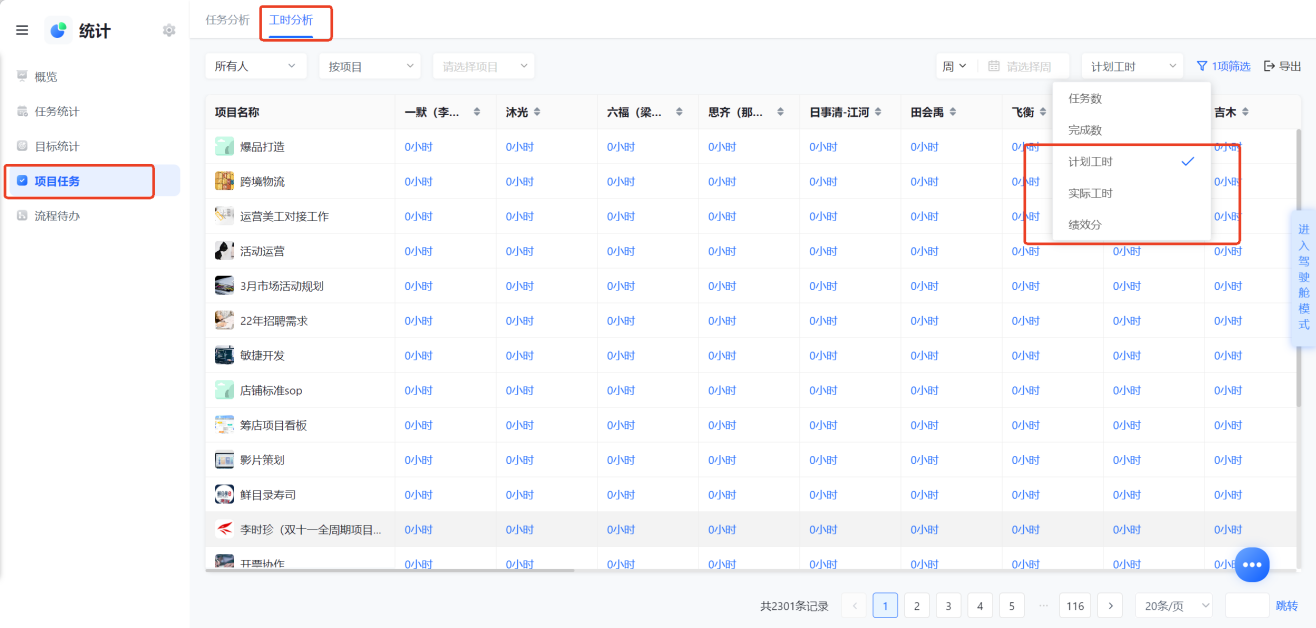Image resolution: width=1316 pixels, height=628 pixels.
Task: Click the next page arrow
Action: [1110, 605]
